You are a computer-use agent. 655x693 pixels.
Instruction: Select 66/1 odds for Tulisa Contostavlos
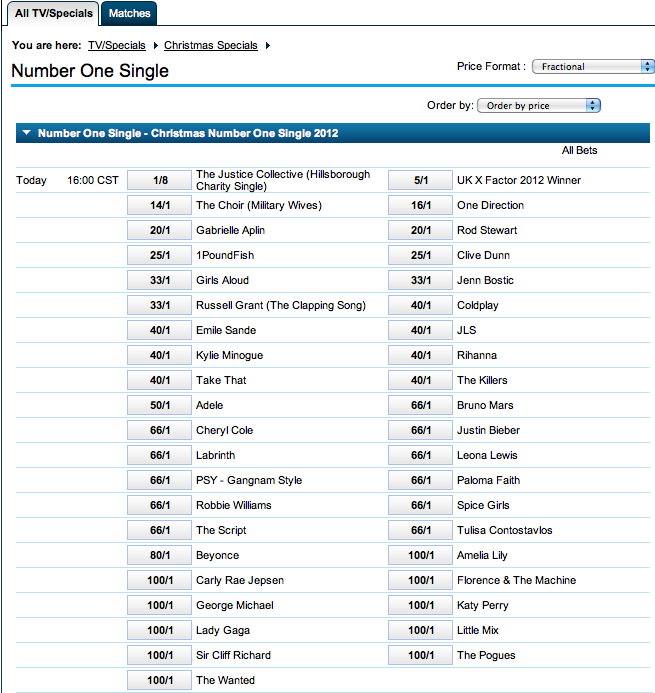(x=420, y=530)
